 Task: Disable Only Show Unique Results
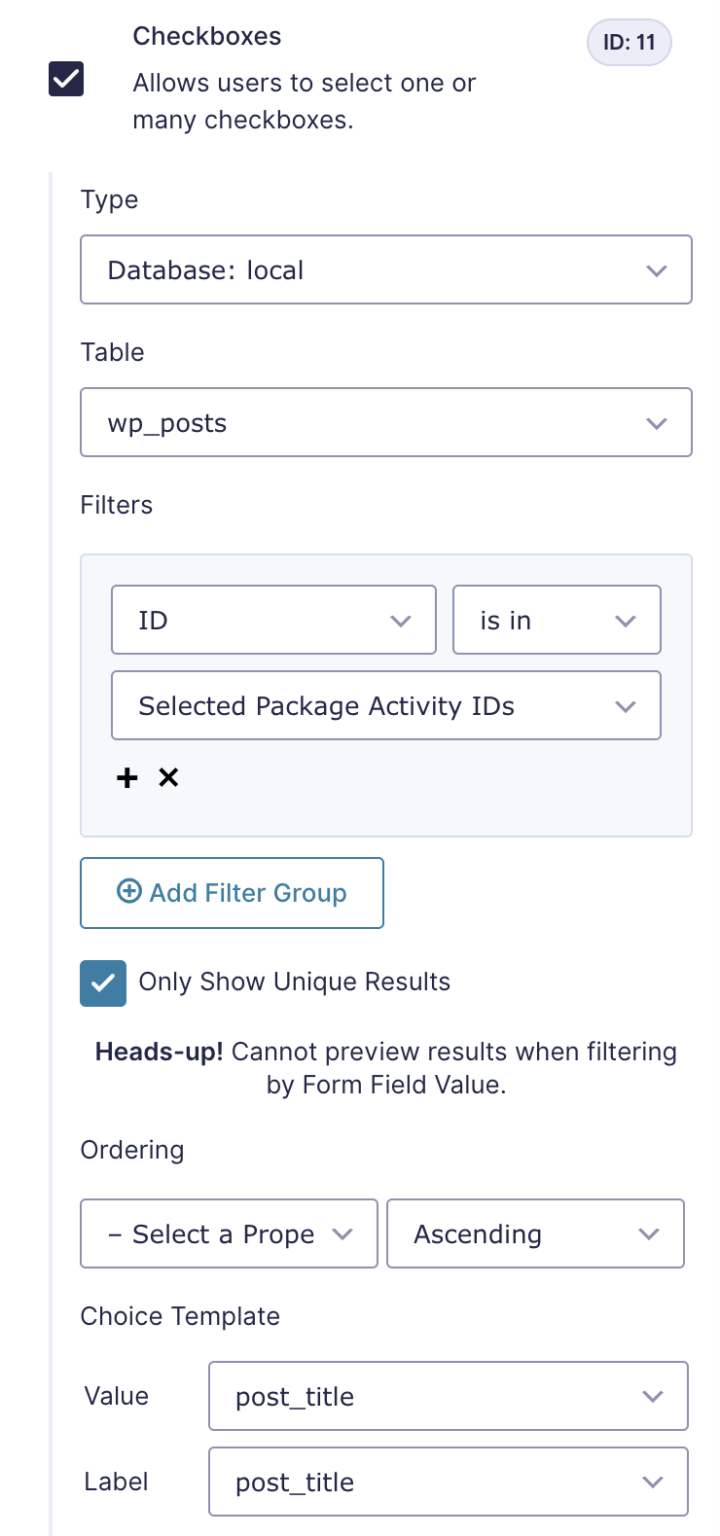(103, 982)
